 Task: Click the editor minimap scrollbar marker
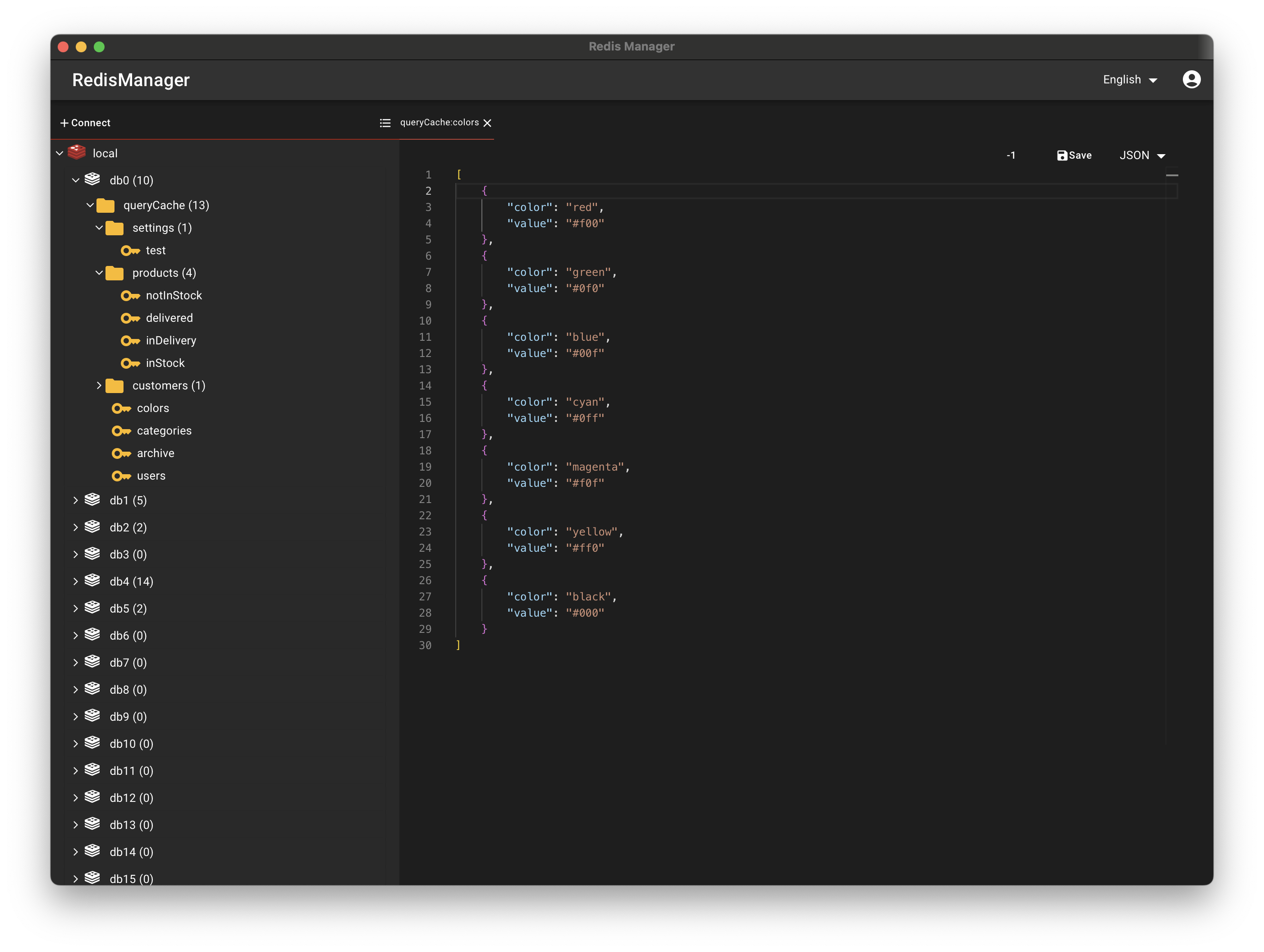pos(1172,175)
